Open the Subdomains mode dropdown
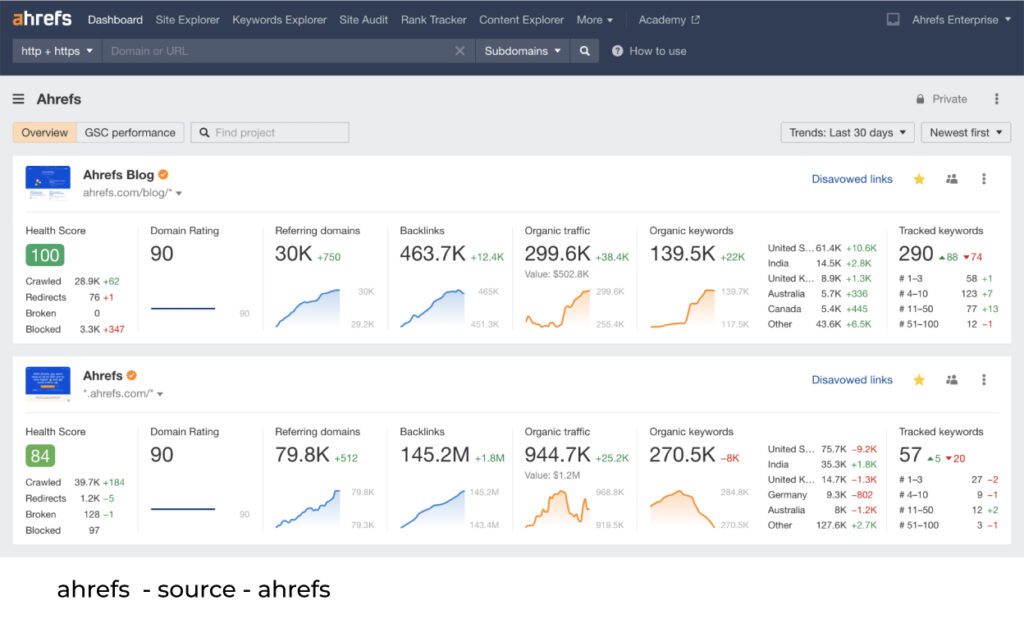 522,51
